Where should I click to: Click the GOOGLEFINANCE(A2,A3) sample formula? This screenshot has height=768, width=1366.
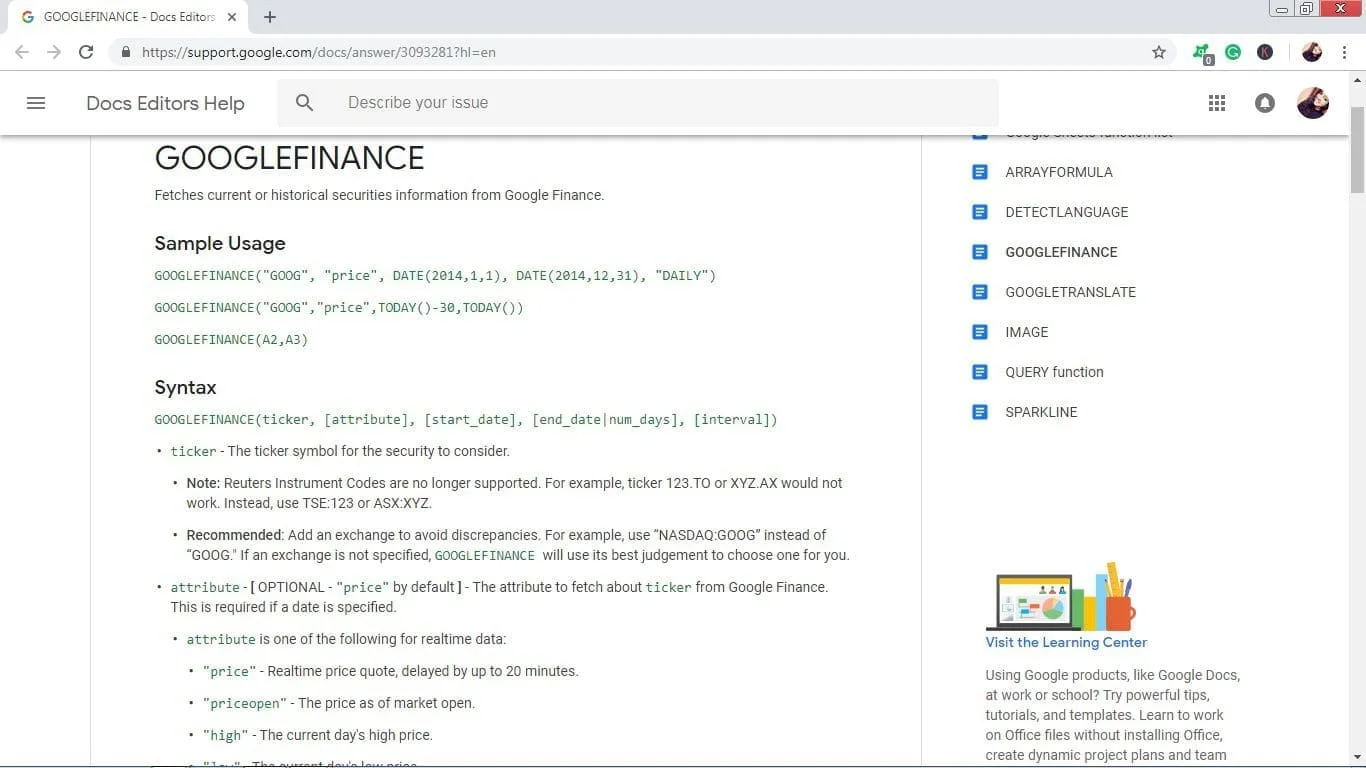click(231, 339)
